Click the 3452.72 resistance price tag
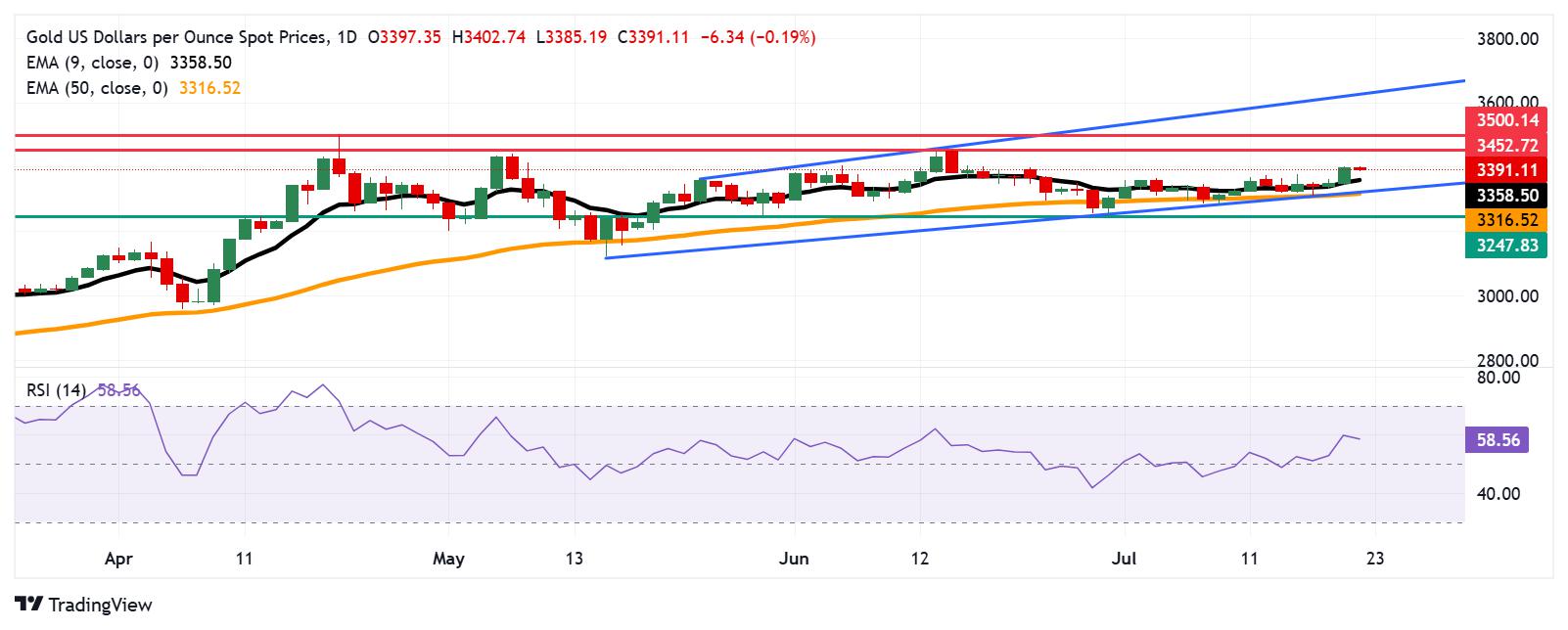 [1505, 146]
